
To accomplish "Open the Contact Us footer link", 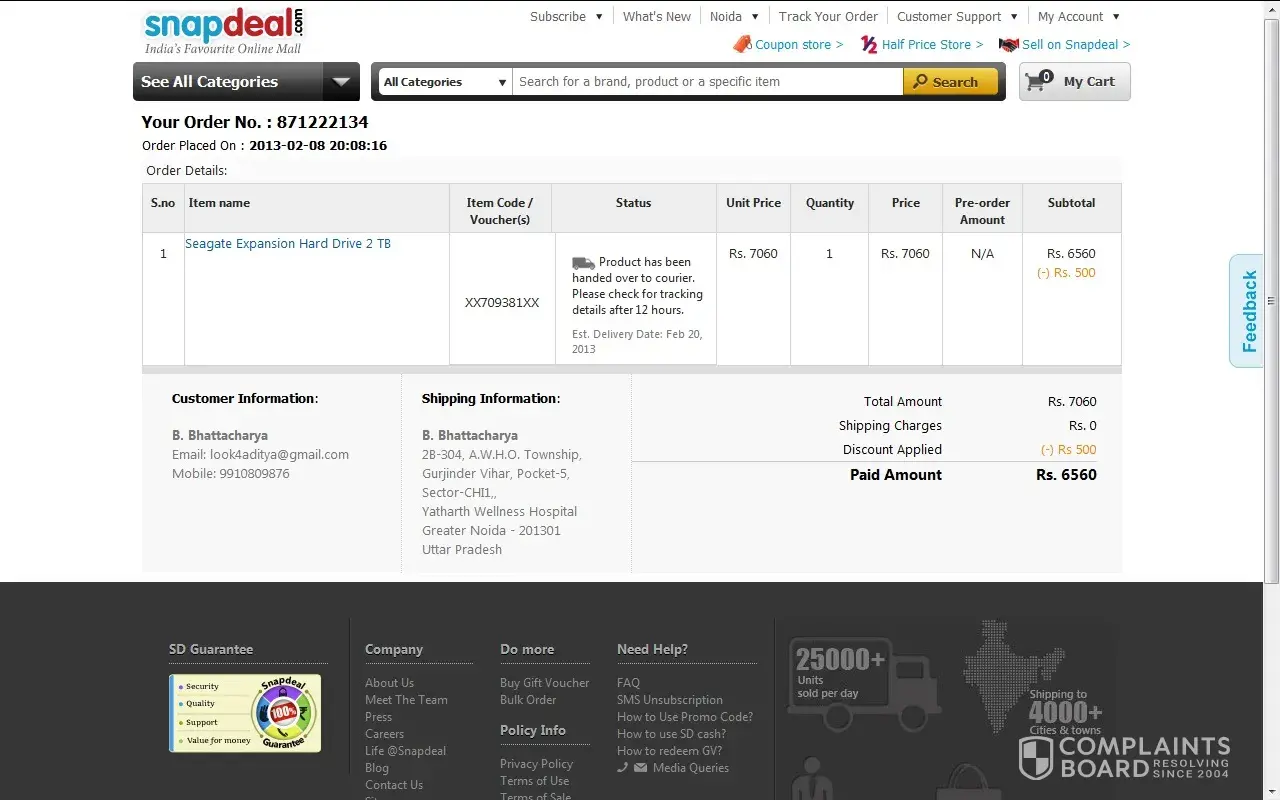I will pos(394,785).
